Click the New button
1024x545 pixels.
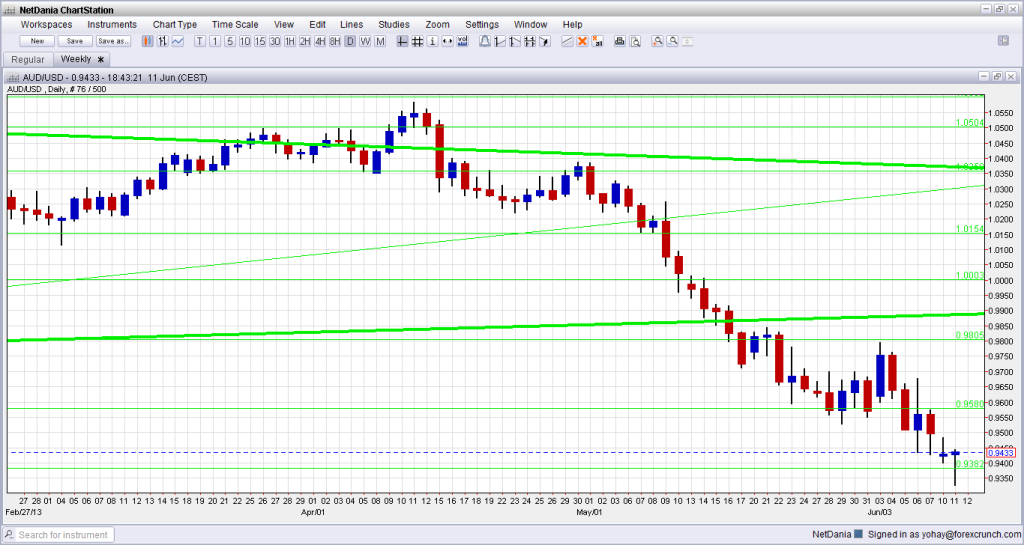[37, 41]
